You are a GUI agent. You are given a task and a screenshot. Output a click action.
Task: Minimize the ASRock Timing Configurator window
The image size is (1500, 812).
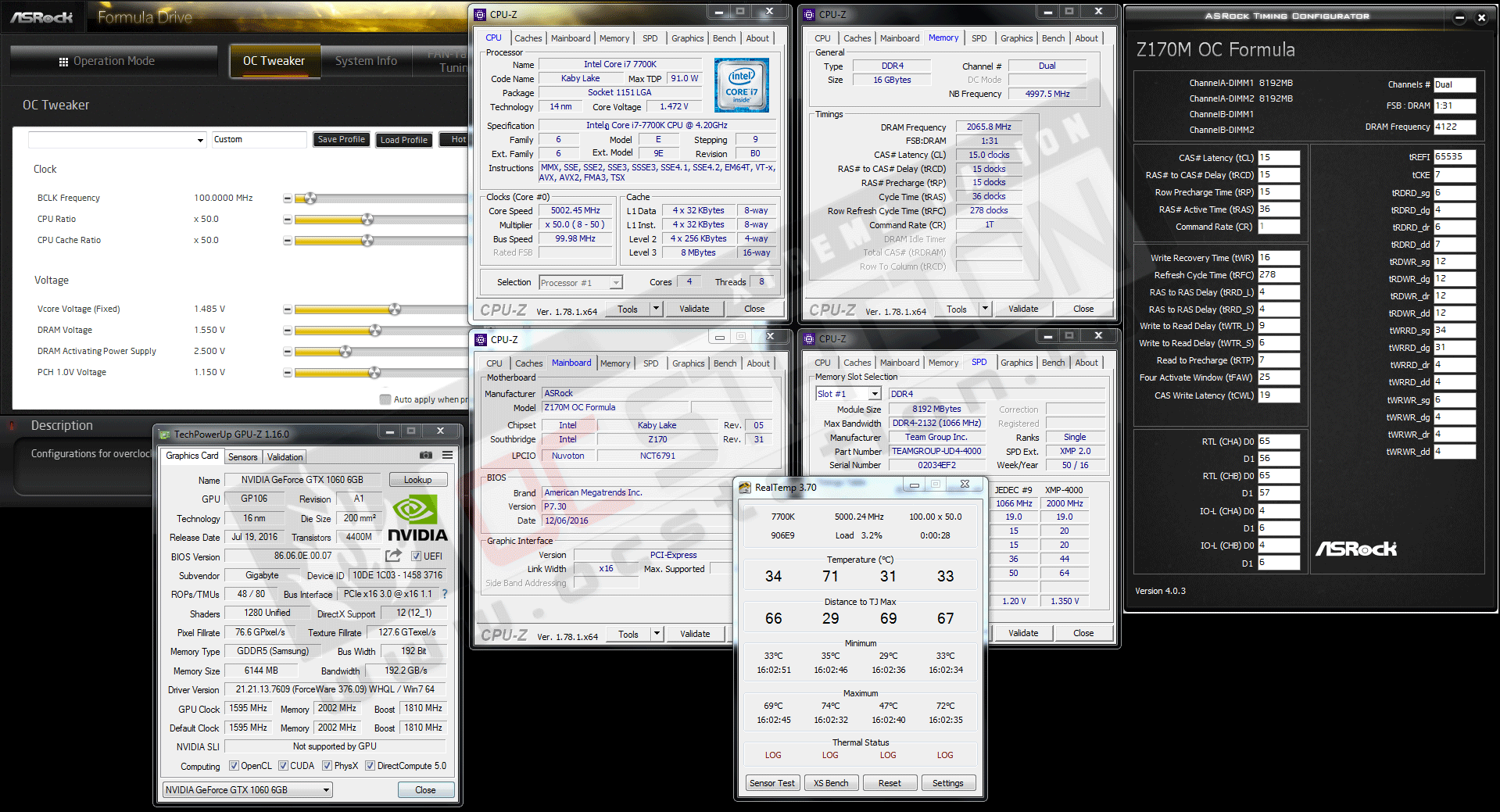coord(1459,18)
